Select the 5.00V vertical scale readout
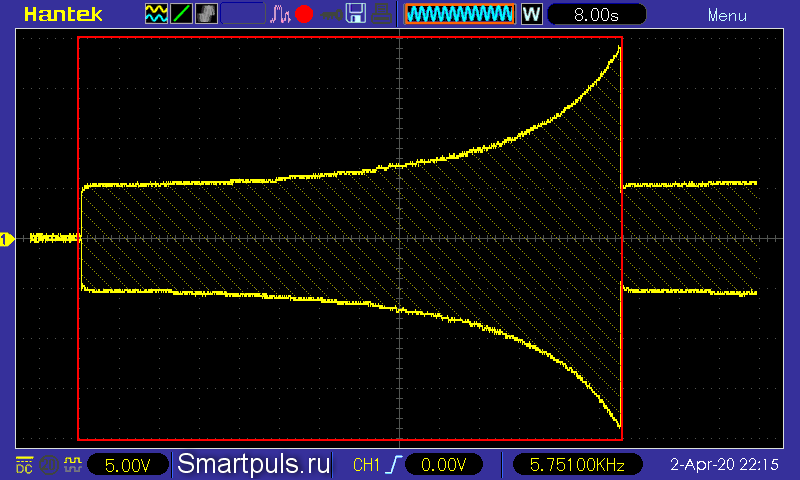800x480 pixels. click(128, 465)
